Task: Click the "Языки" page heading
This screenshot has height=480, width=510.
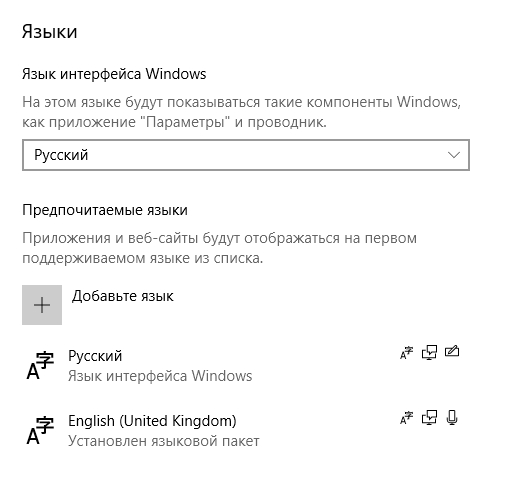Action: 50,32
